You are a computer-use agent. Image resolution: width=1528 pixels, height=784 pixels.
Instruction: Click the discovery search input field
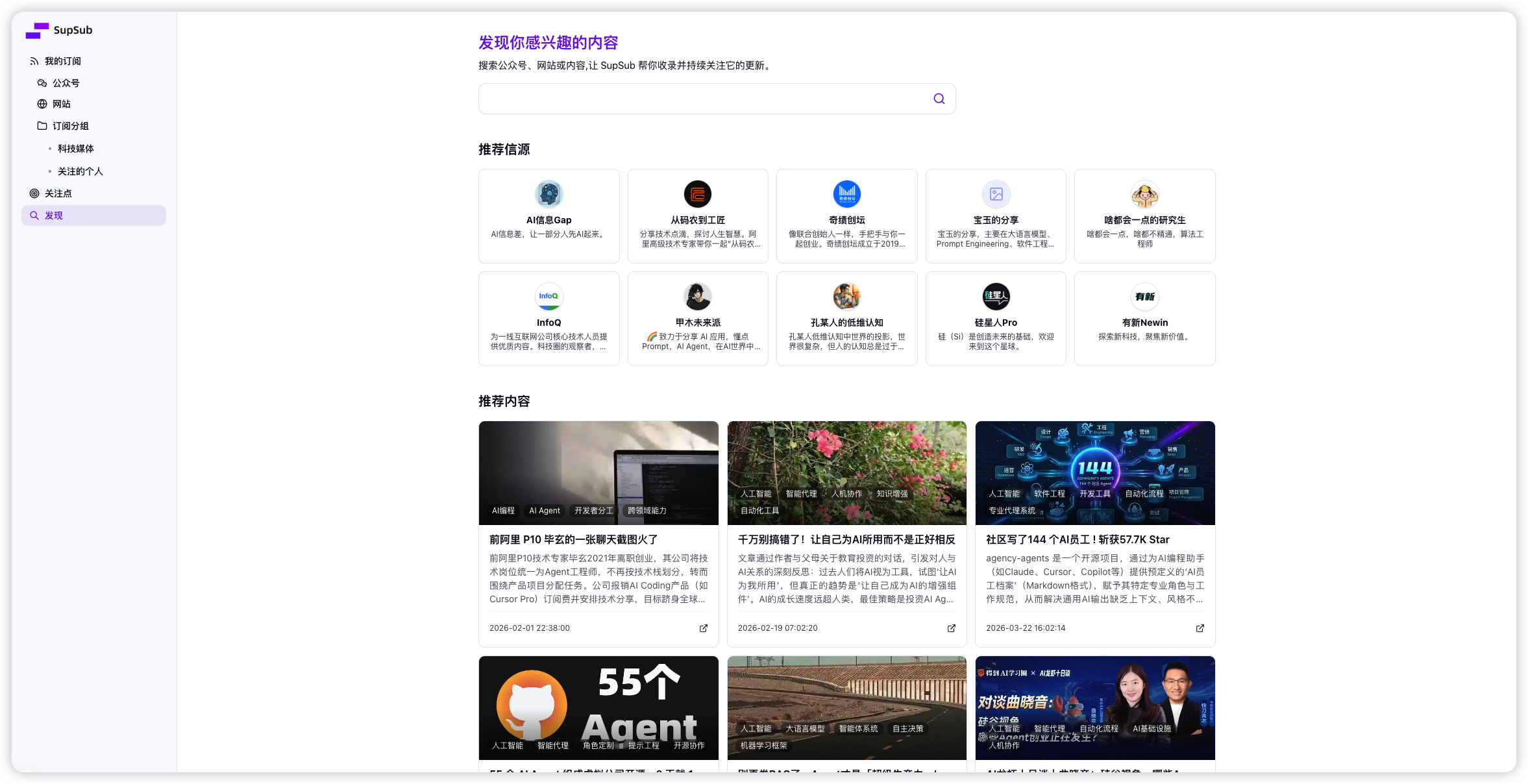click(x=704, y=99)
